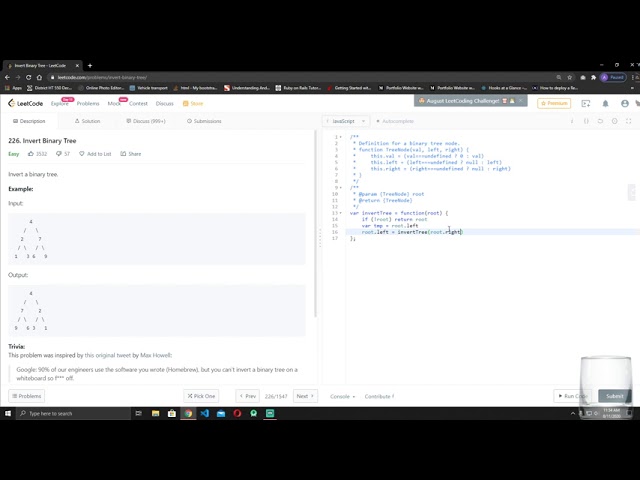Viewport: 640px width, 480px height.
Task: Close the August LeetCoding Challenge banner
Action: 520,100
